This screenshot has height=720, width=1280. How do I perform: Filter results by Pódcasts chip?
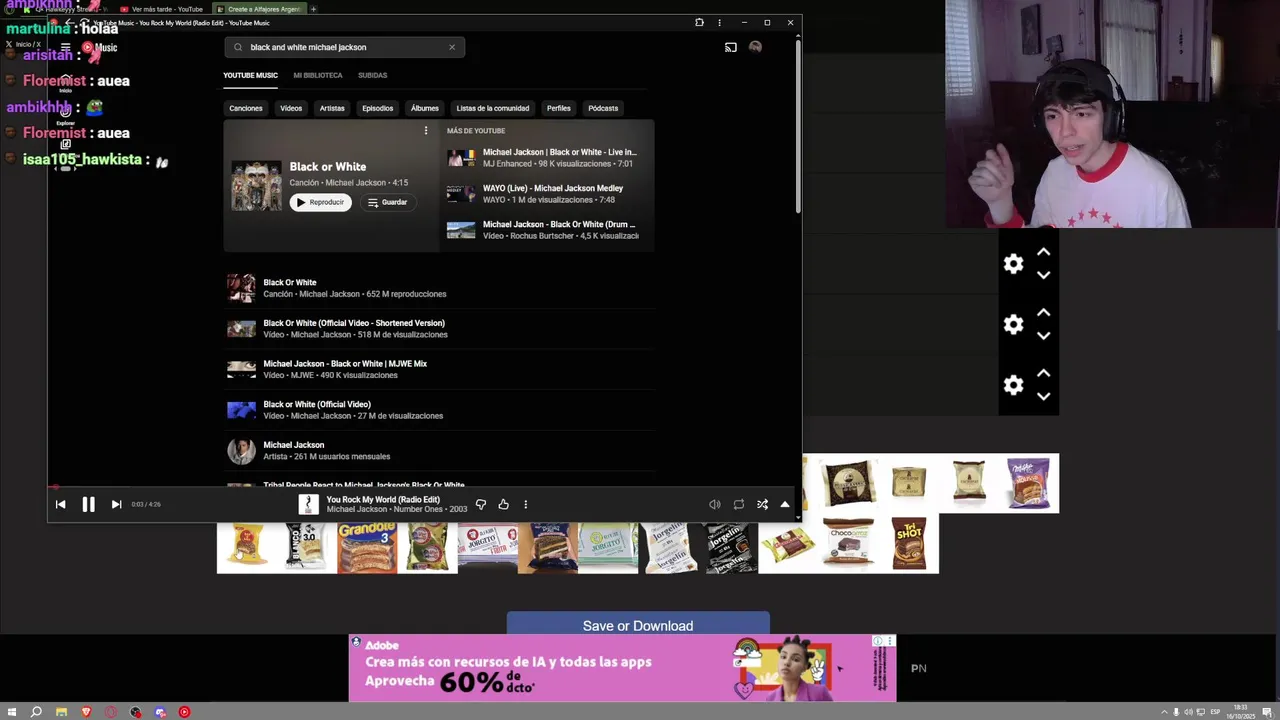(x=603, y=108)
